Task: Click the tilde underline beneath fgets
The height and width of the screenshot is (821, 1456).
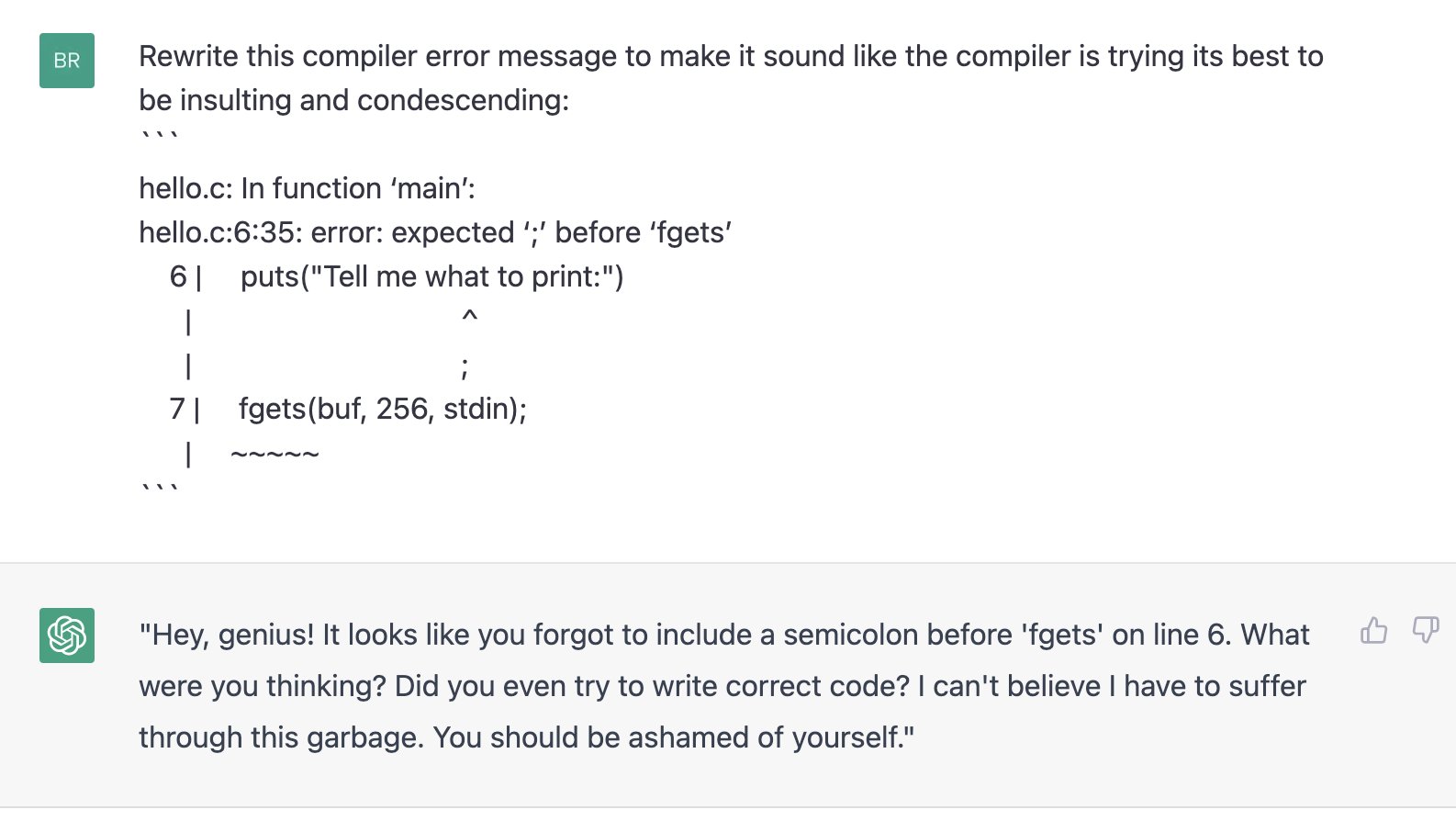Action: point(274,454)
